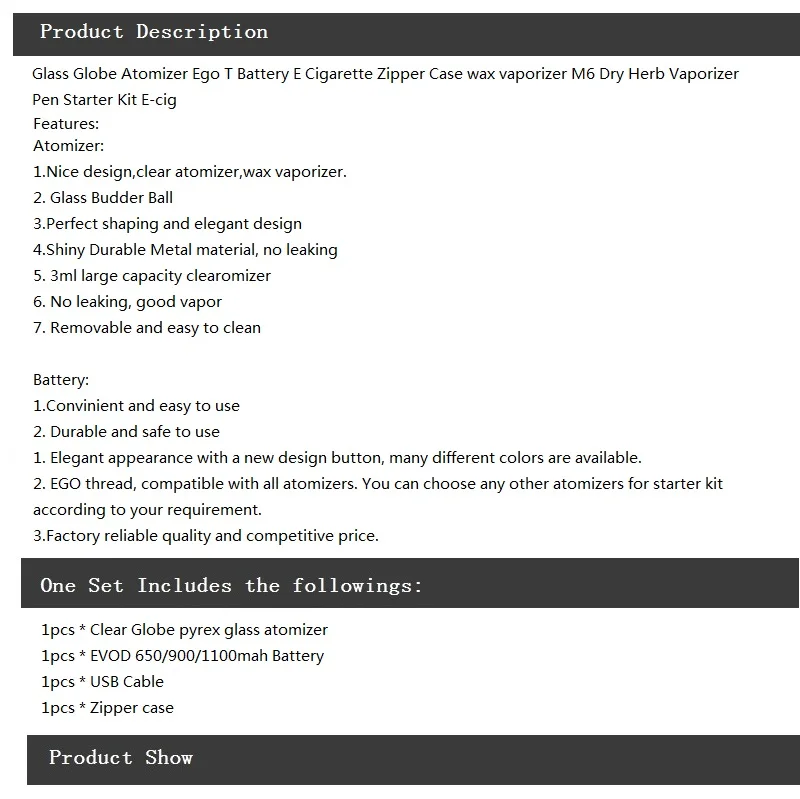The image size is (800, 799).
Task: Click the Atomizer: subheading
Action: [x=68, y=146]
